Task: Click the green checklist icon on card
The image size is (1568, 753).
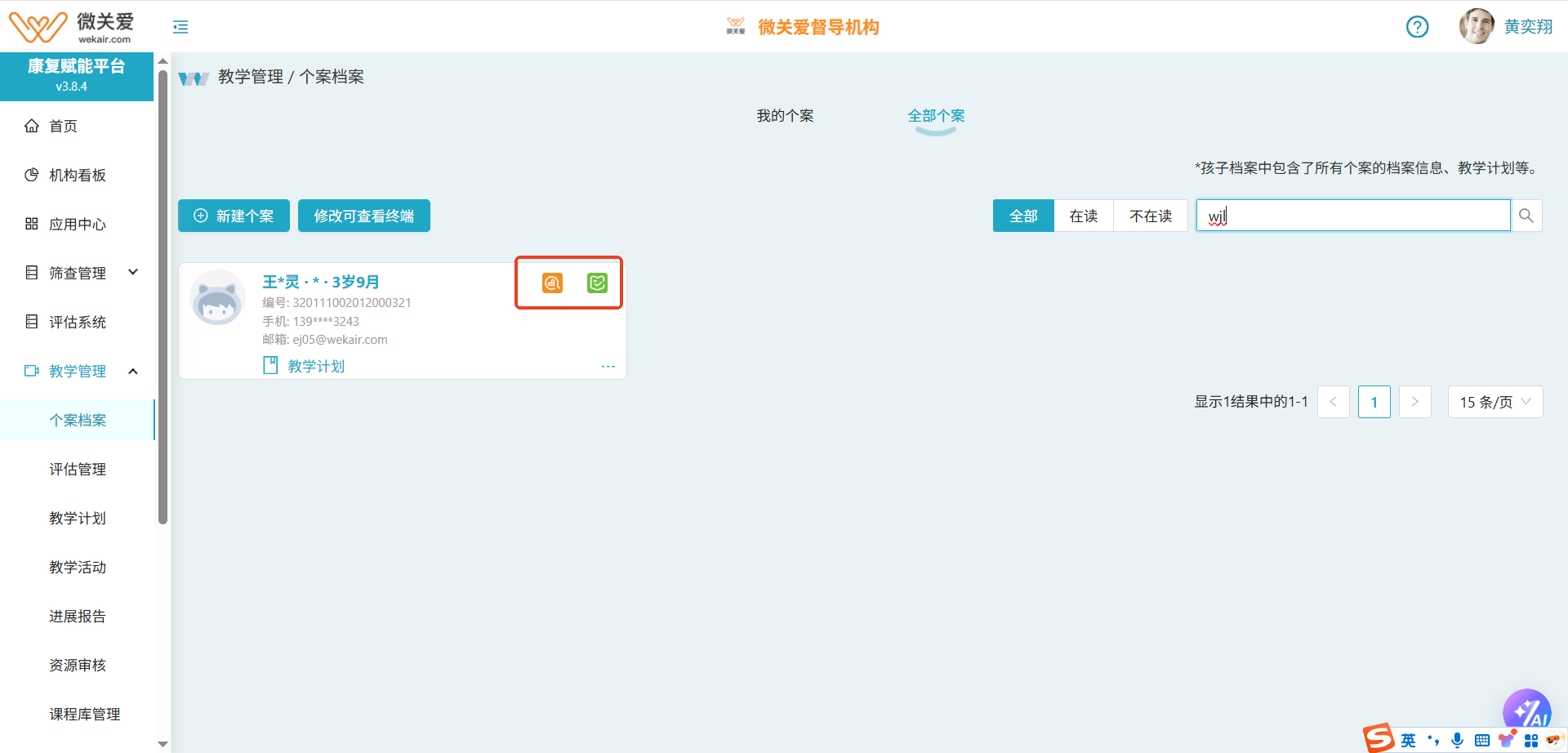Action: click(x=597, y=283)
